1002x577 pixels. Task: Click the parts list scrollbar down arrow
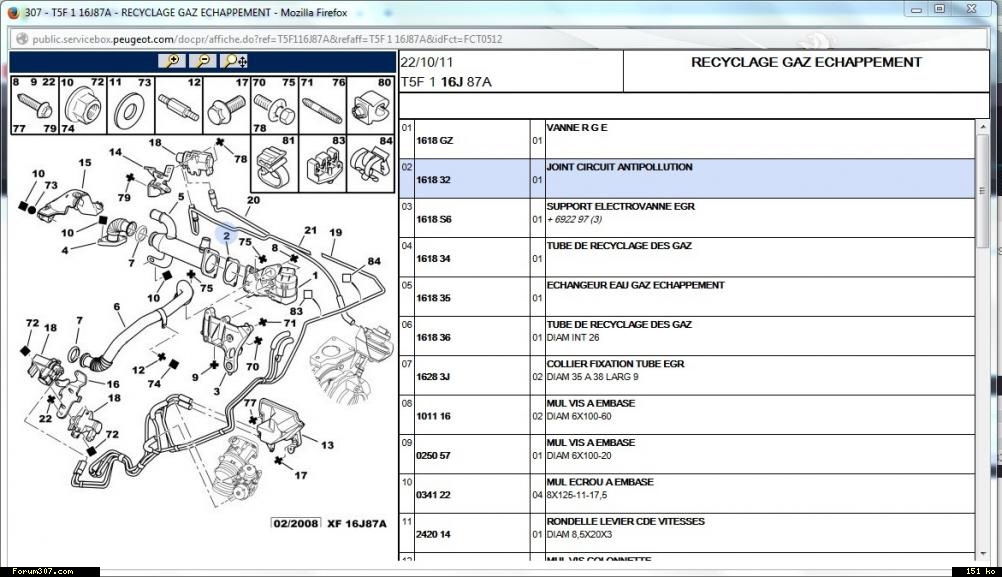(x=982, y=553)
